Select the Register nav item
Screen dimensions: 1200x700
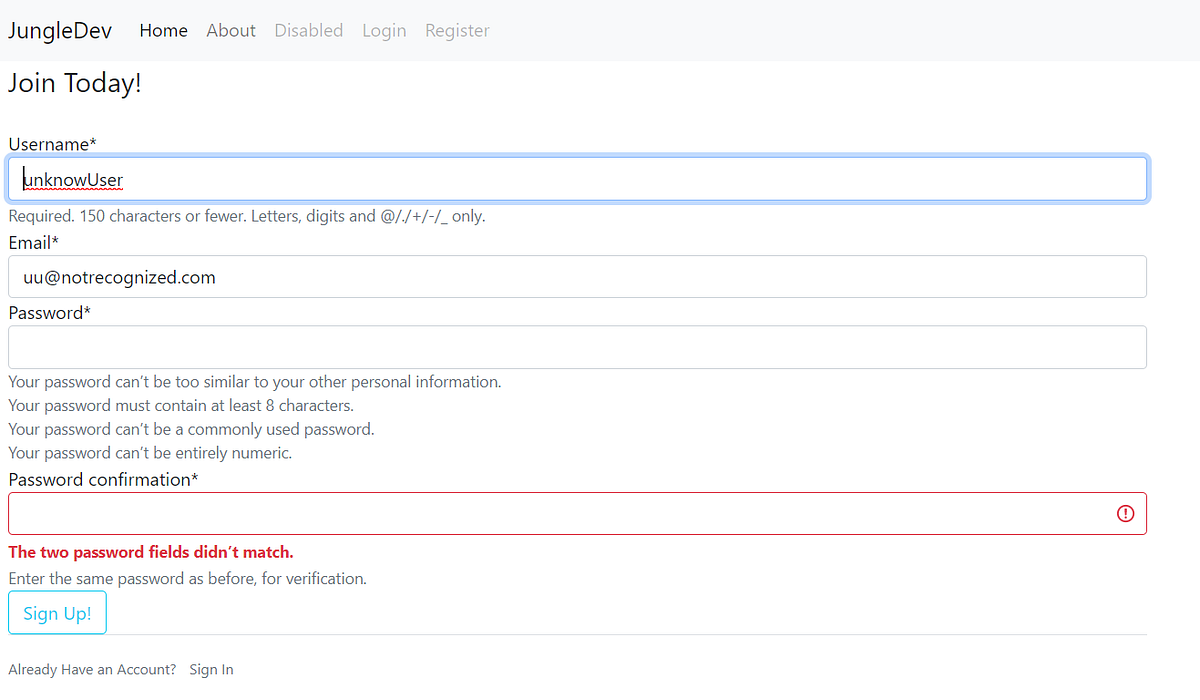(x=457, y=30)
